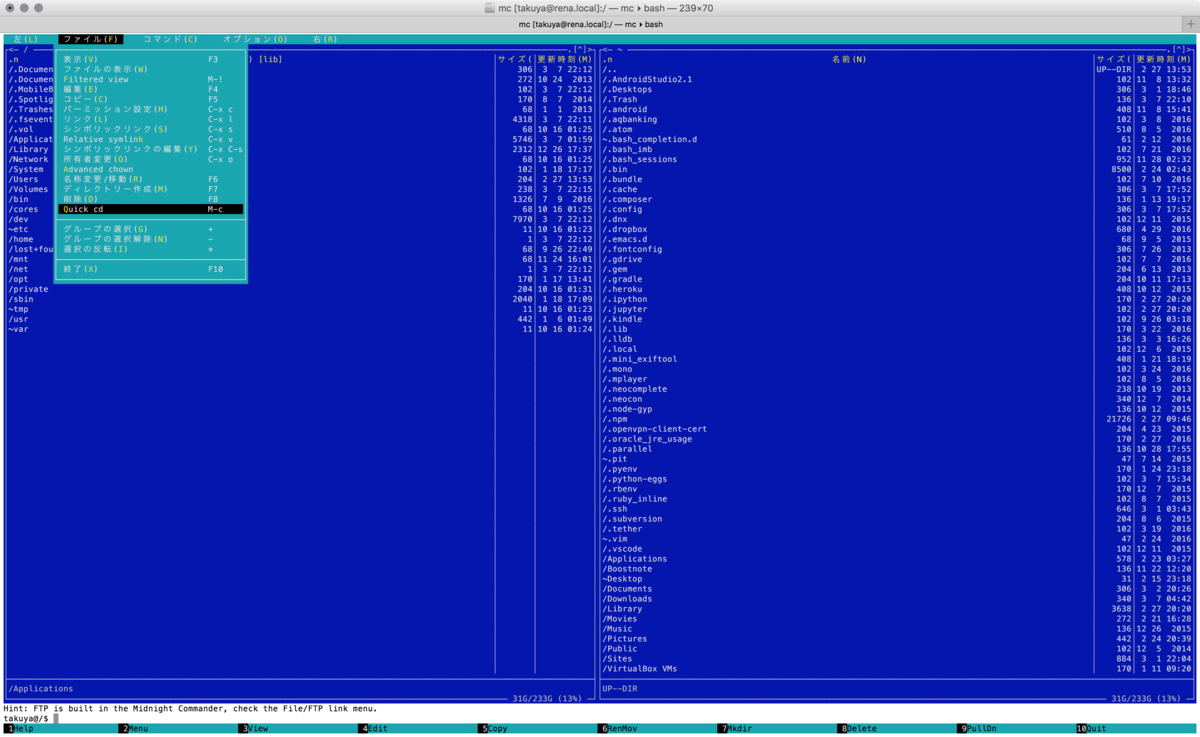Choose 削除(D) delete entry
The image size is (1200, 737).
pyautogui.click(x=150, y=199)
